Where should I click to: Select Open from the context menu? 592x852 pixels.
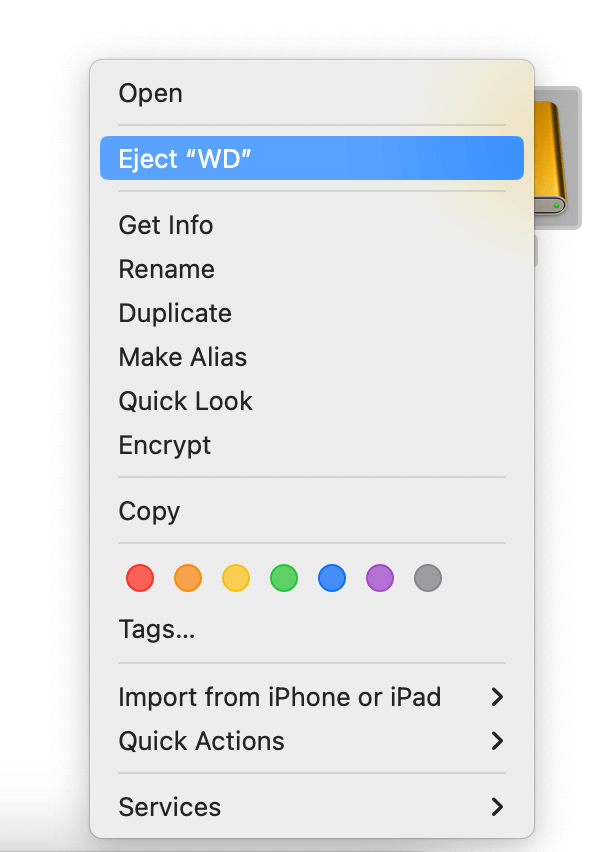click(150, 93)
